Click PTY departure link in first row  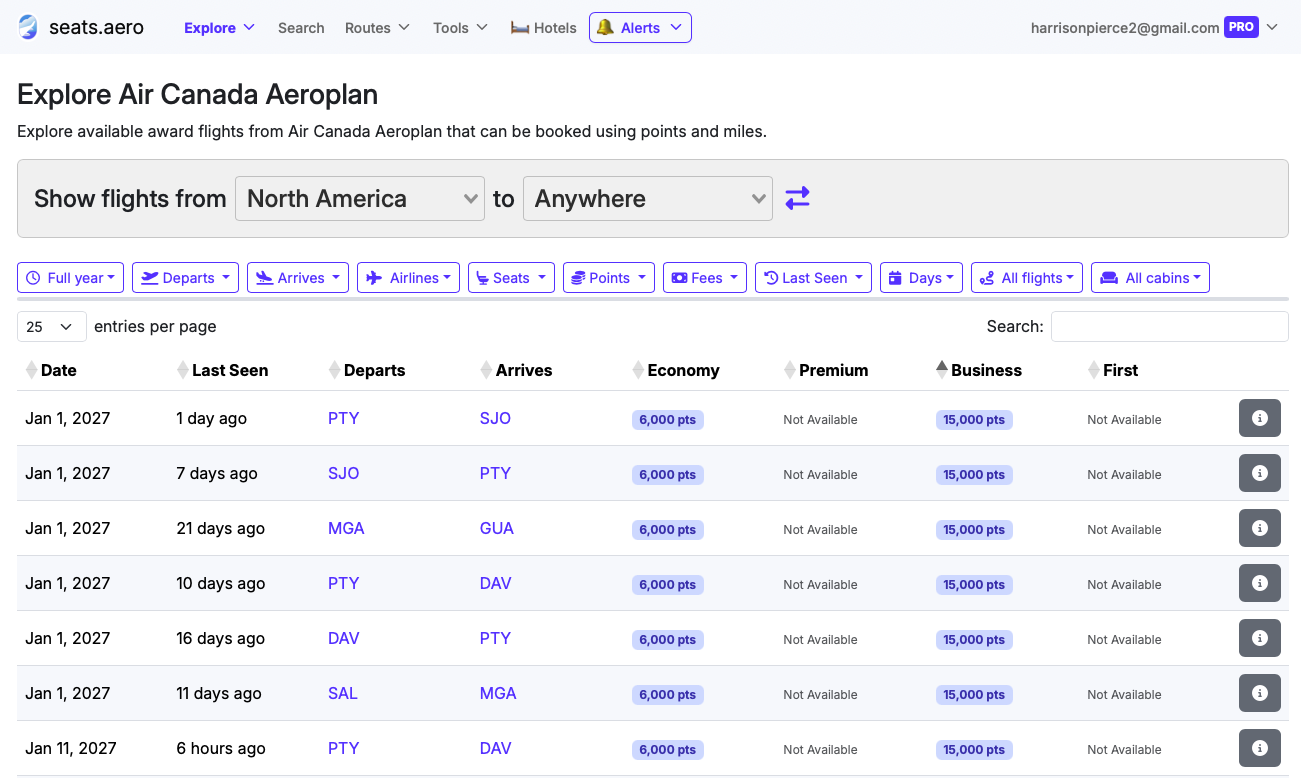(343, 418)
